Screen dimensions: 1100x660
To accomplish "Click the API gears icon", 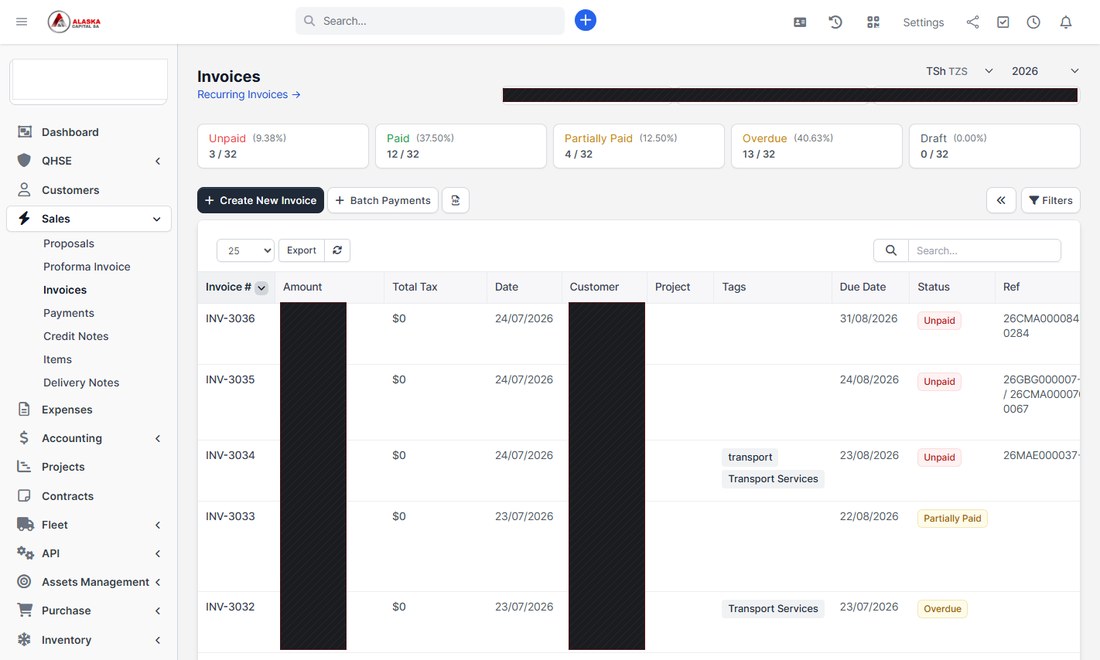I will pyautogui.click(x=25, y=553).
